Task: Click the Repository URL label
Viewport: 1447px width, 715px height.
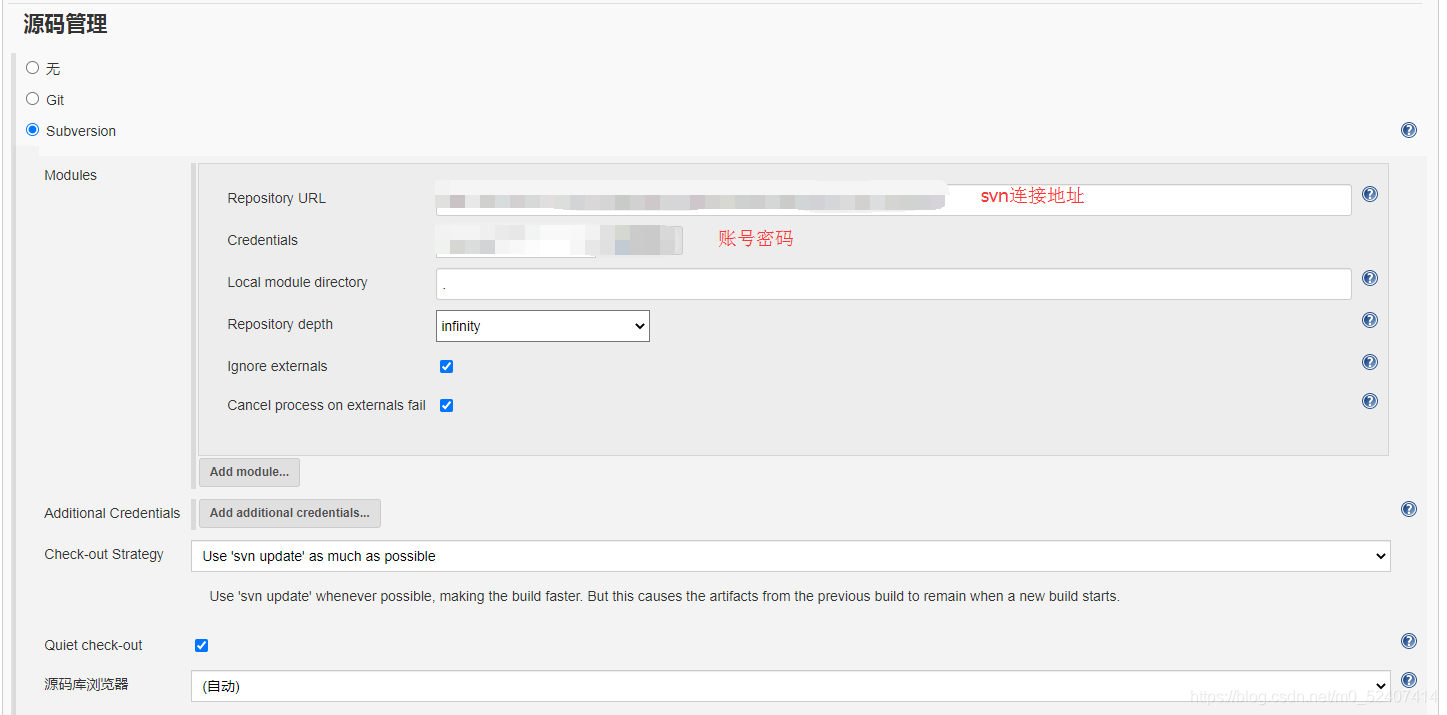Action: pyautogui.click(x=276, y=198)
